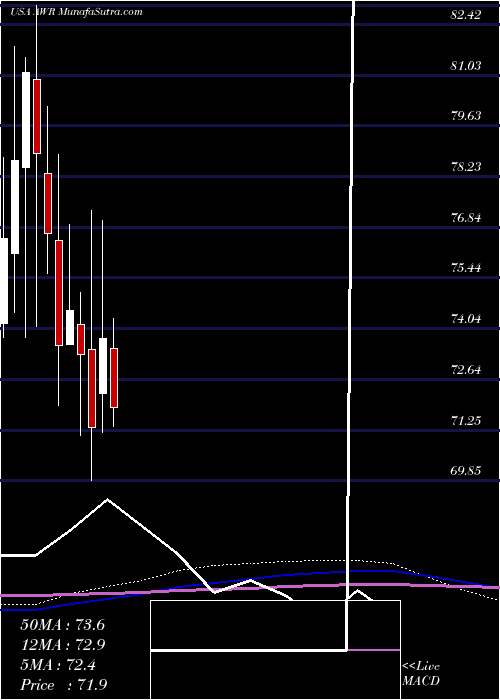This screenshot has width=500, height=700.
Task: Click the 75.44 price axis label
Action: 466,268
